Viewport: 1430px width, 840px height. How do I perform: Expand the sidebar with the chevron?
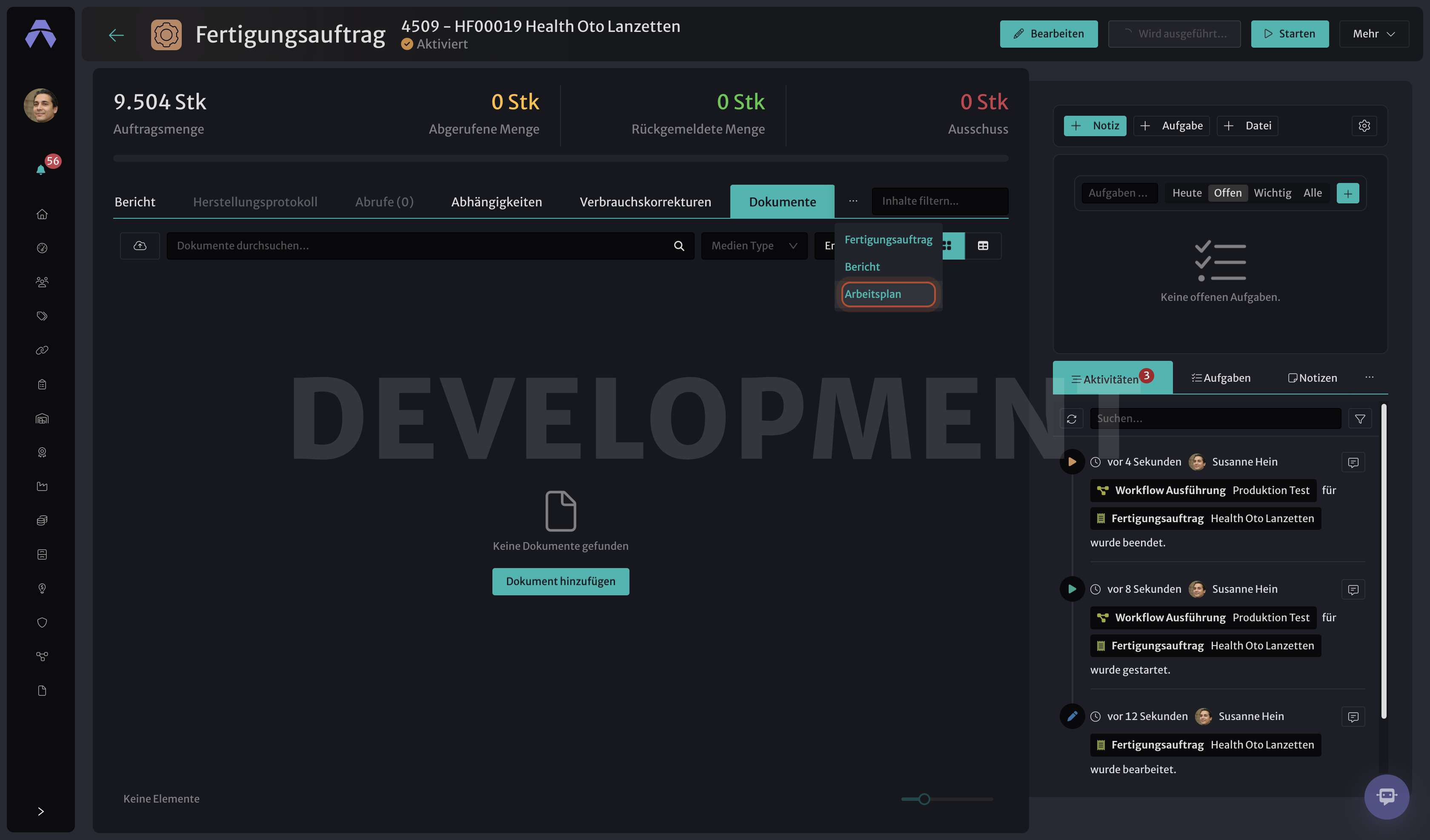[x=41, y=811]
